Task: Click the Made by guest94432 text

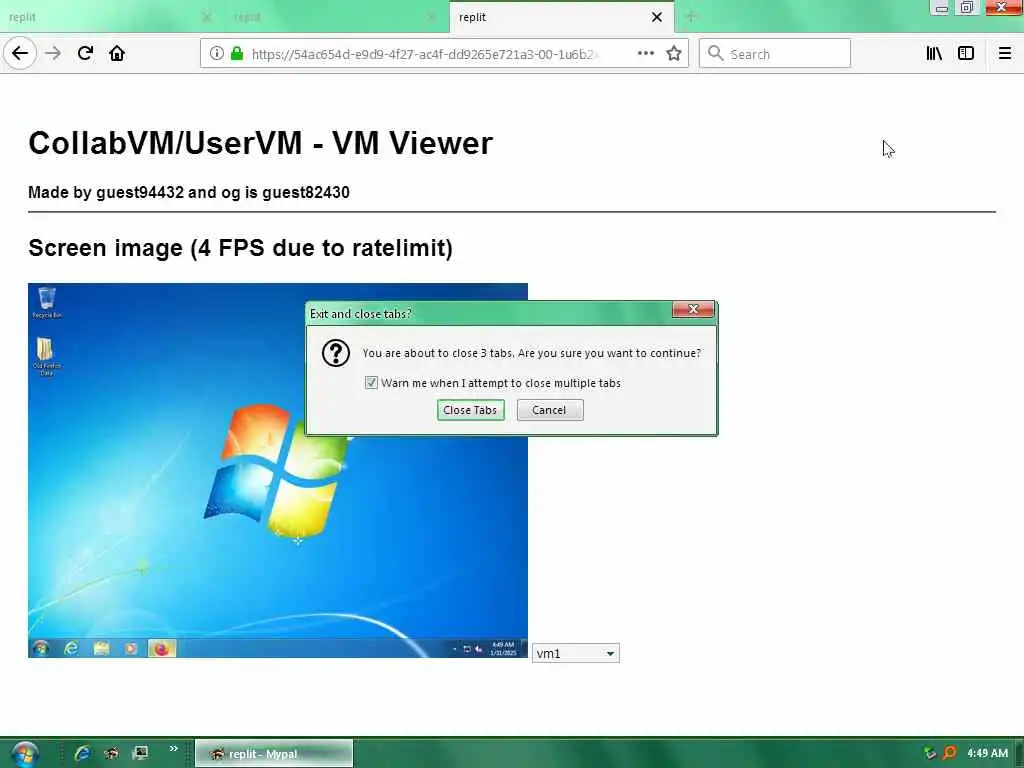Action: pos(189,193)
